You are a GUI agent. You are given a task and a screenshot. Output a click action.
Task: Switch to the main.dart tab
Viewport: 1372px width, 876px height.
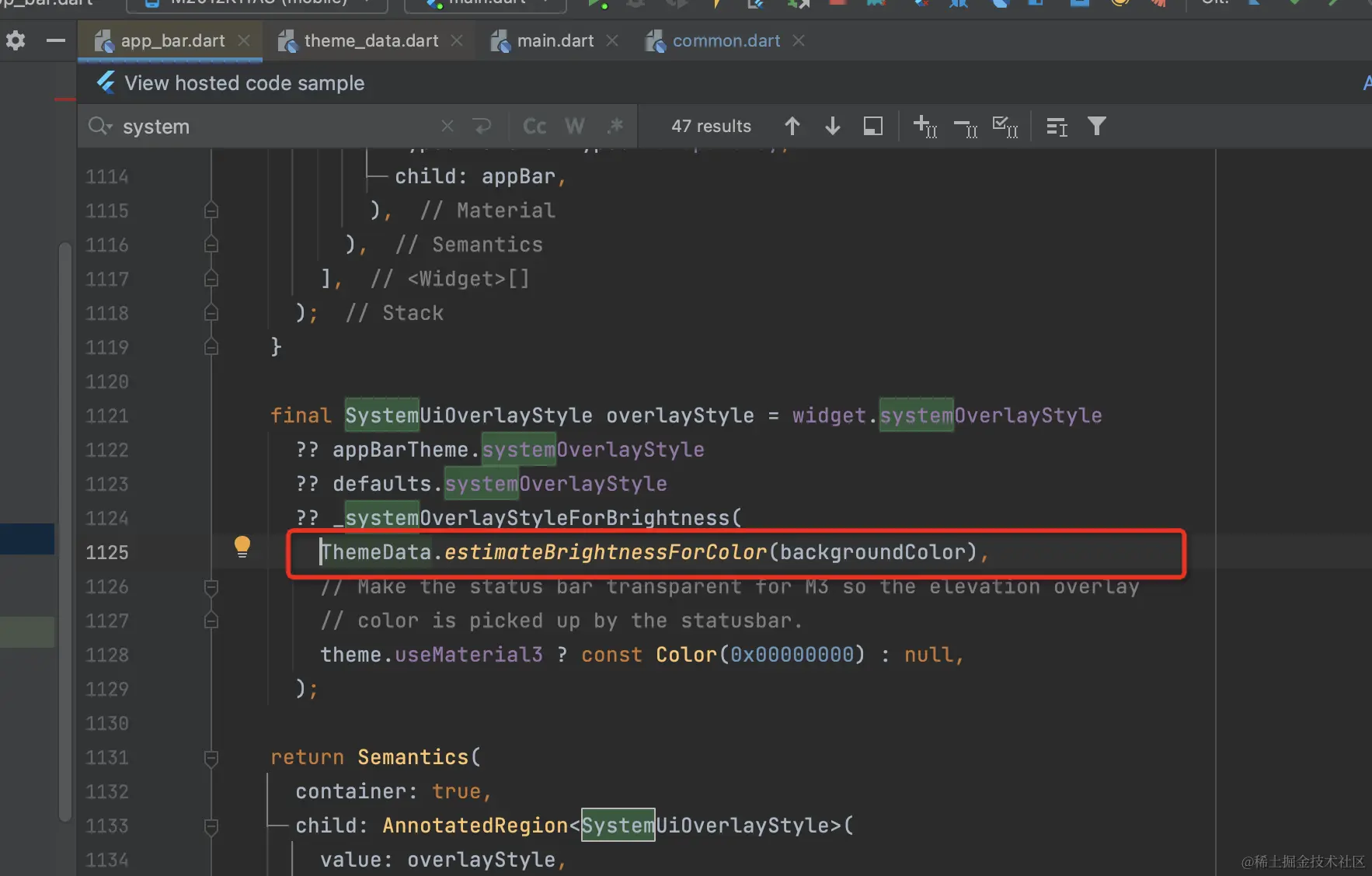555,41
